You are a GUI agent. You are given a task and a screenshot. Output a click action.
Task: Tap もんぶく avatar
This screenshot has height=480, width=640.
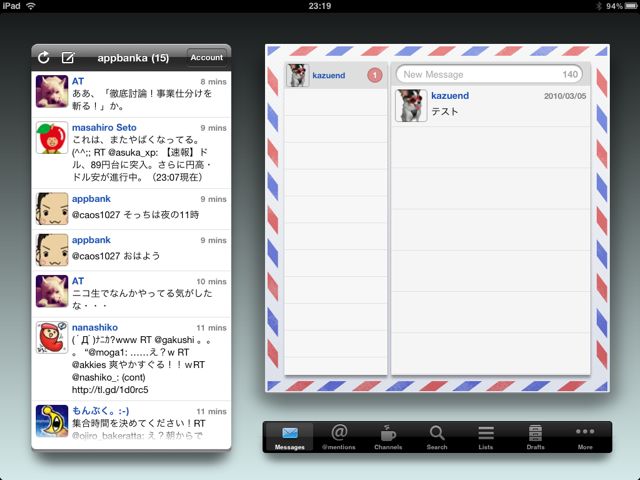tap(52, 421)
